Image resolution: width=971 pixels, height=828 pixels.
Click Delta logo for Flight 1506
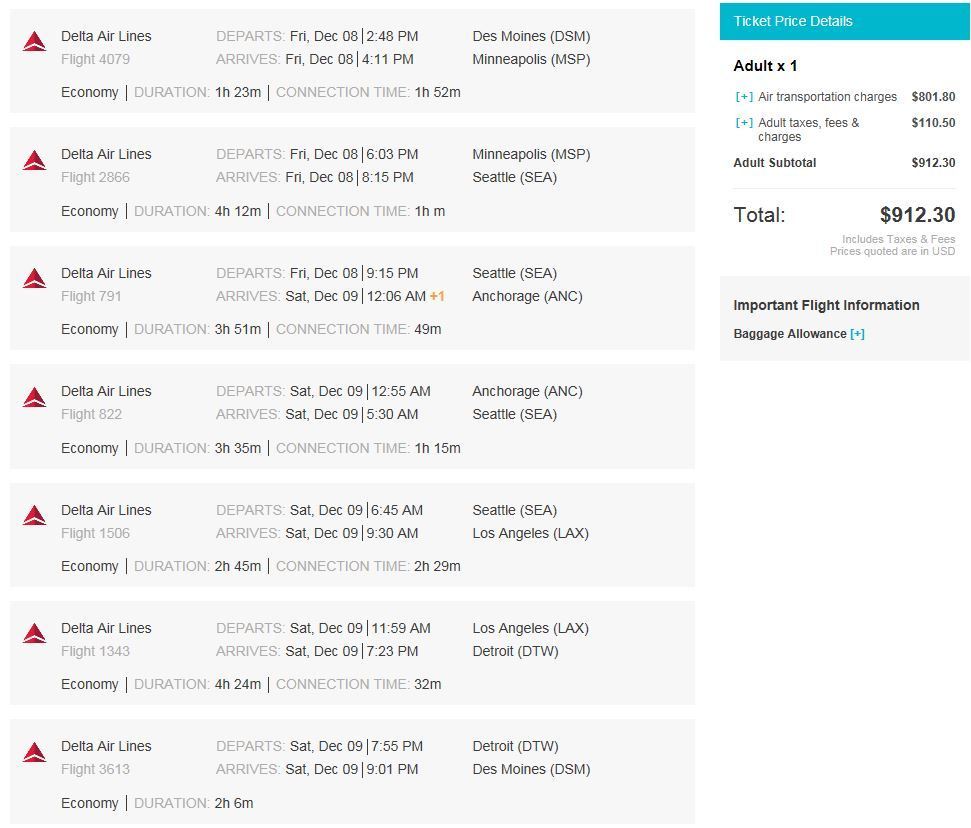point(35,515)
